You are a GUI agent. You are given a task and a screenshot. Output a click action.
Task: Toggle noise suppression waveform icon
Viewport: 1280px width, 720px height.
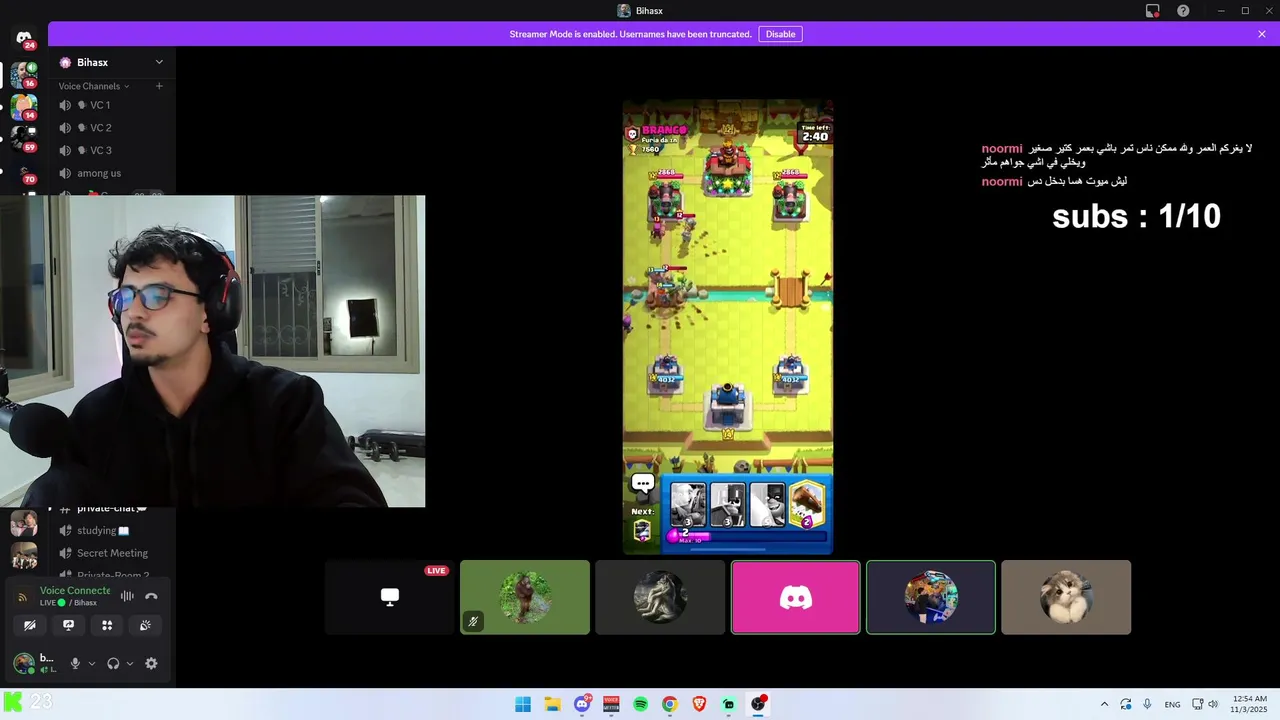click(127, 596)
